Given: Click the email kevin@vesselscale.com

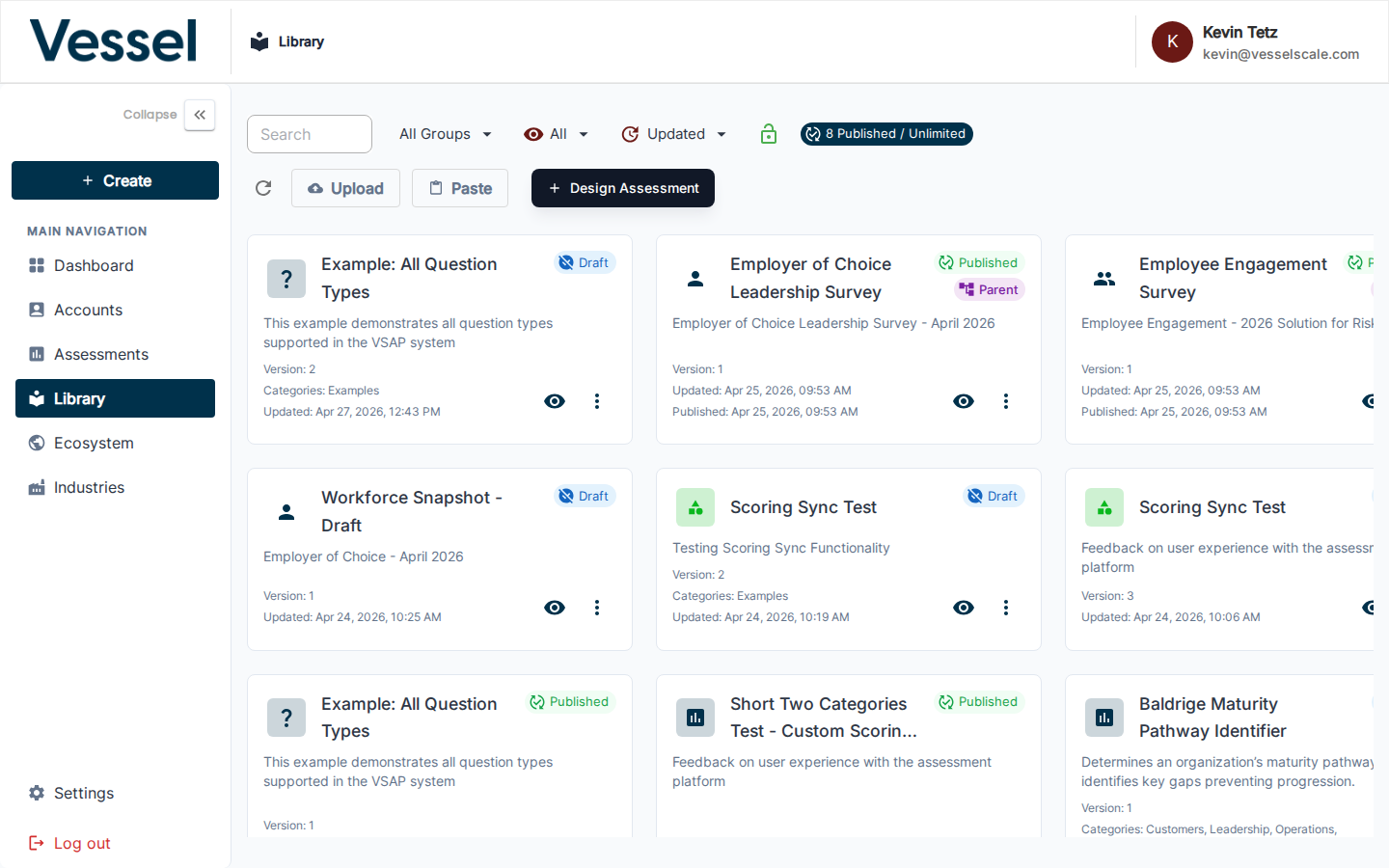Looking at the screenshot, I should click(1281, 54).
